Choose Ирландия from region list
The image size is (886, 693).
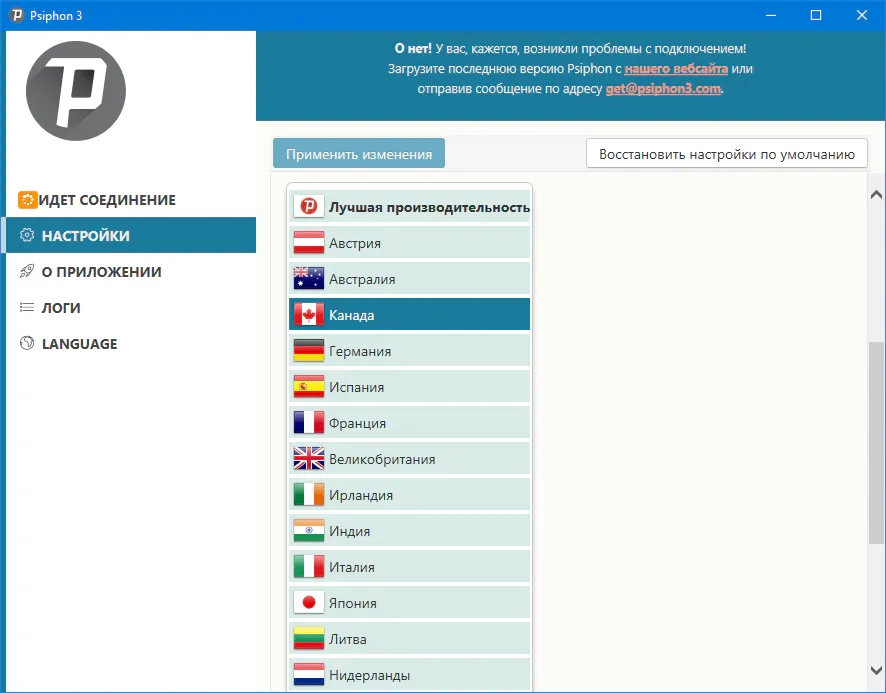tap(410, 495)
